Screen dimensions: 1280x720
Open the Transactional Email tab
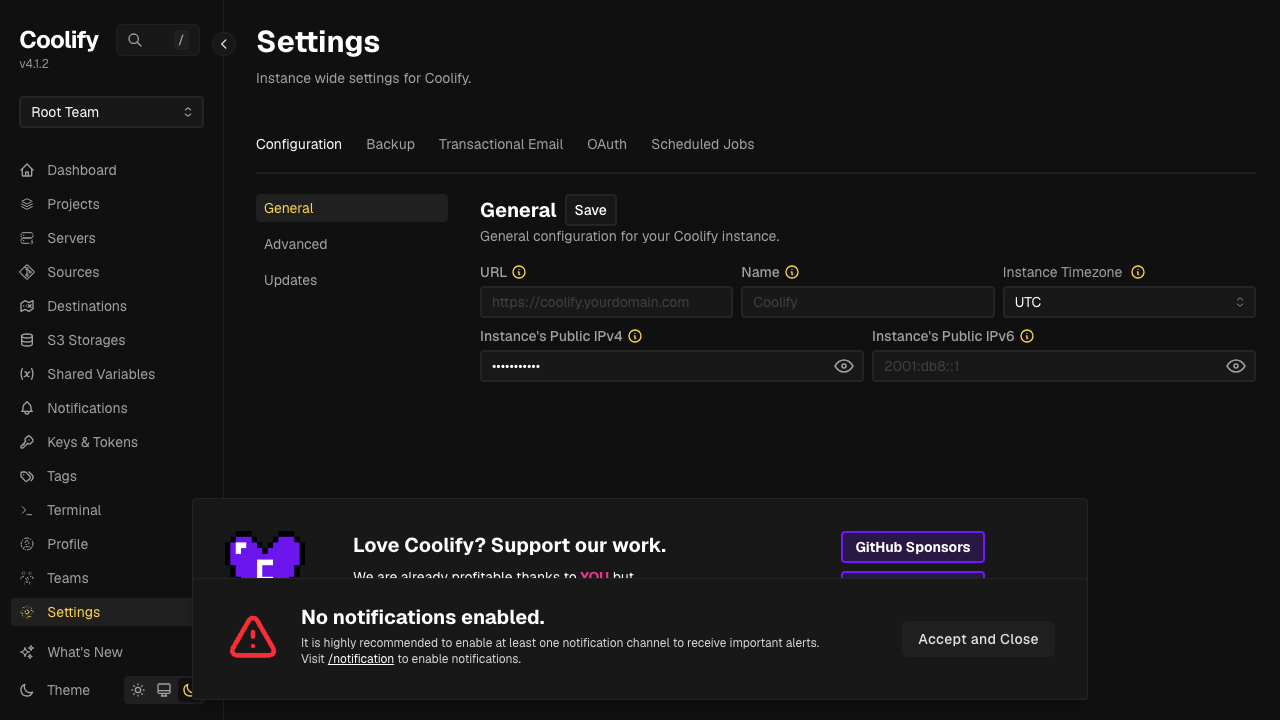point(501,144)
